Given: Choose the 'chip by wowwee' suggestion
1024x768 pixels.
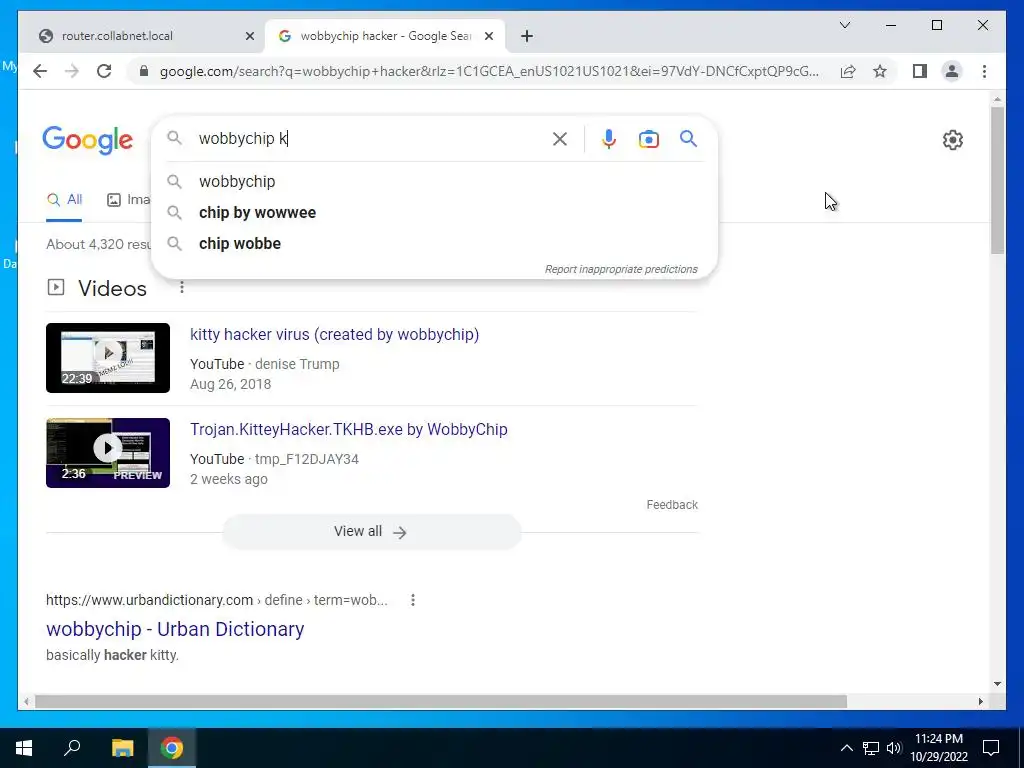Looking at the screenshot, I should click(x=434, y=212).
